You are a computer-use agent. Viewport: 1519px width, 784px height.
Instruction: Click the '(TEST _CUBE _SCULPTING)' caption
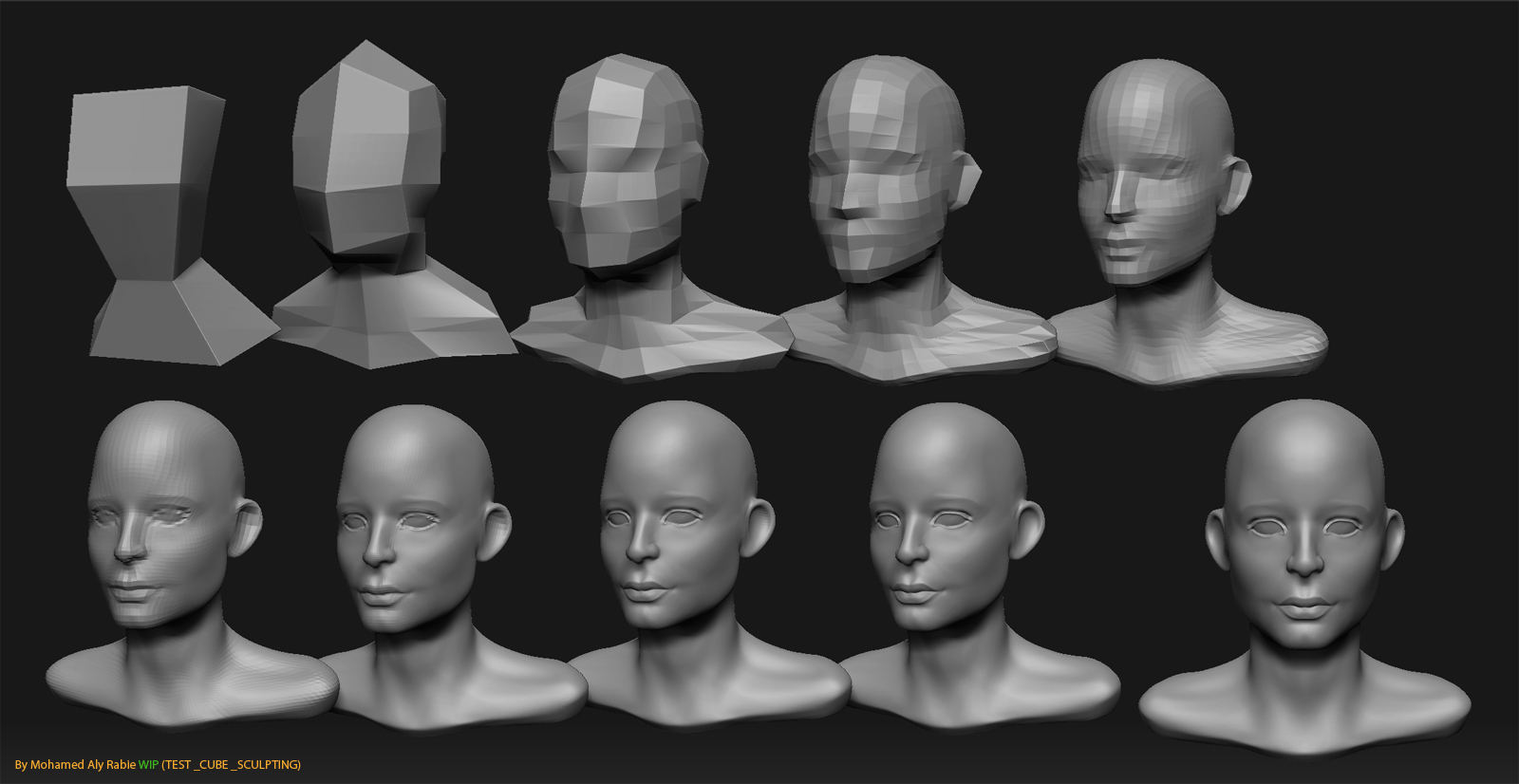[232, 764]
